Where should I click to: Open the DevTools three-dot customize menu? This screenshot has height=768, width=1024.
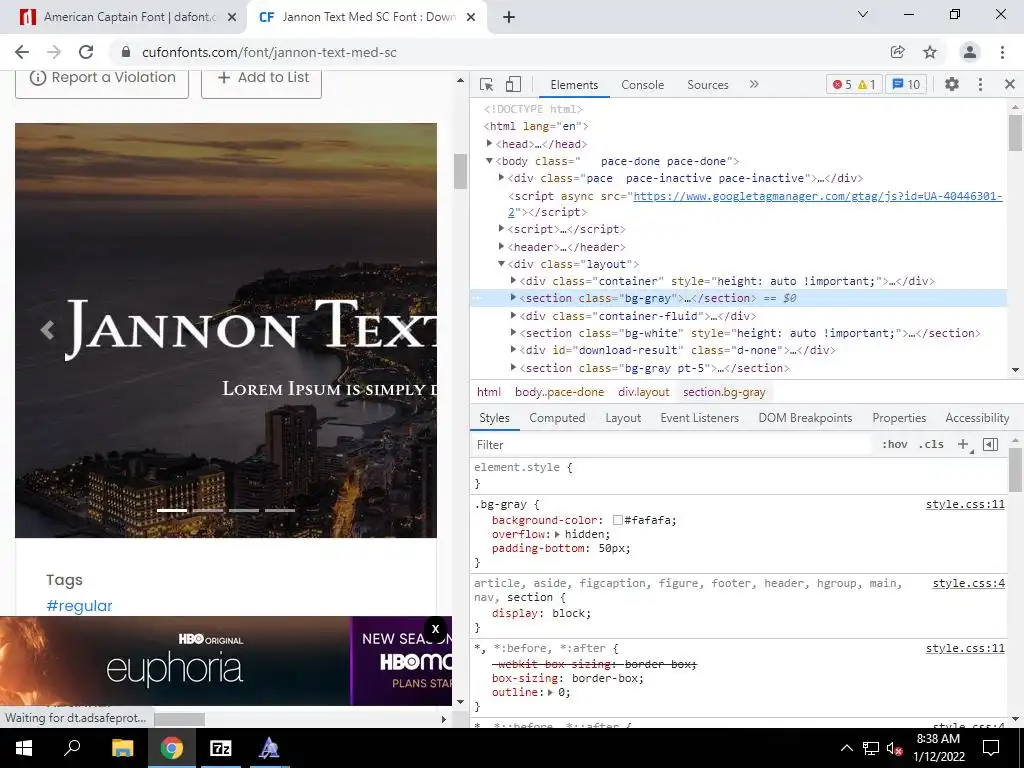click(980, 84)
